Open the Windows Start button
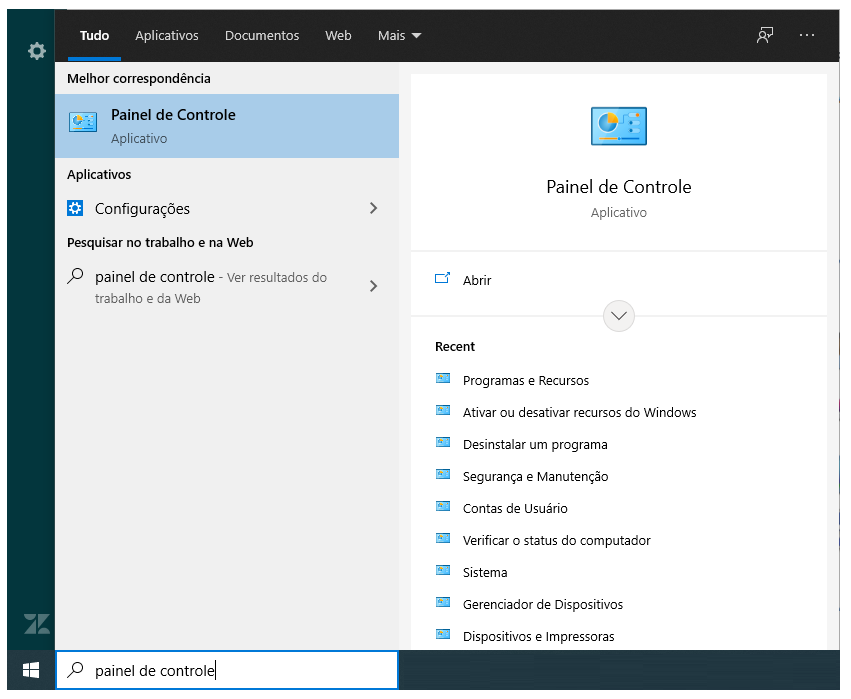This screenshot has width=851, height=699. (31, 670)
